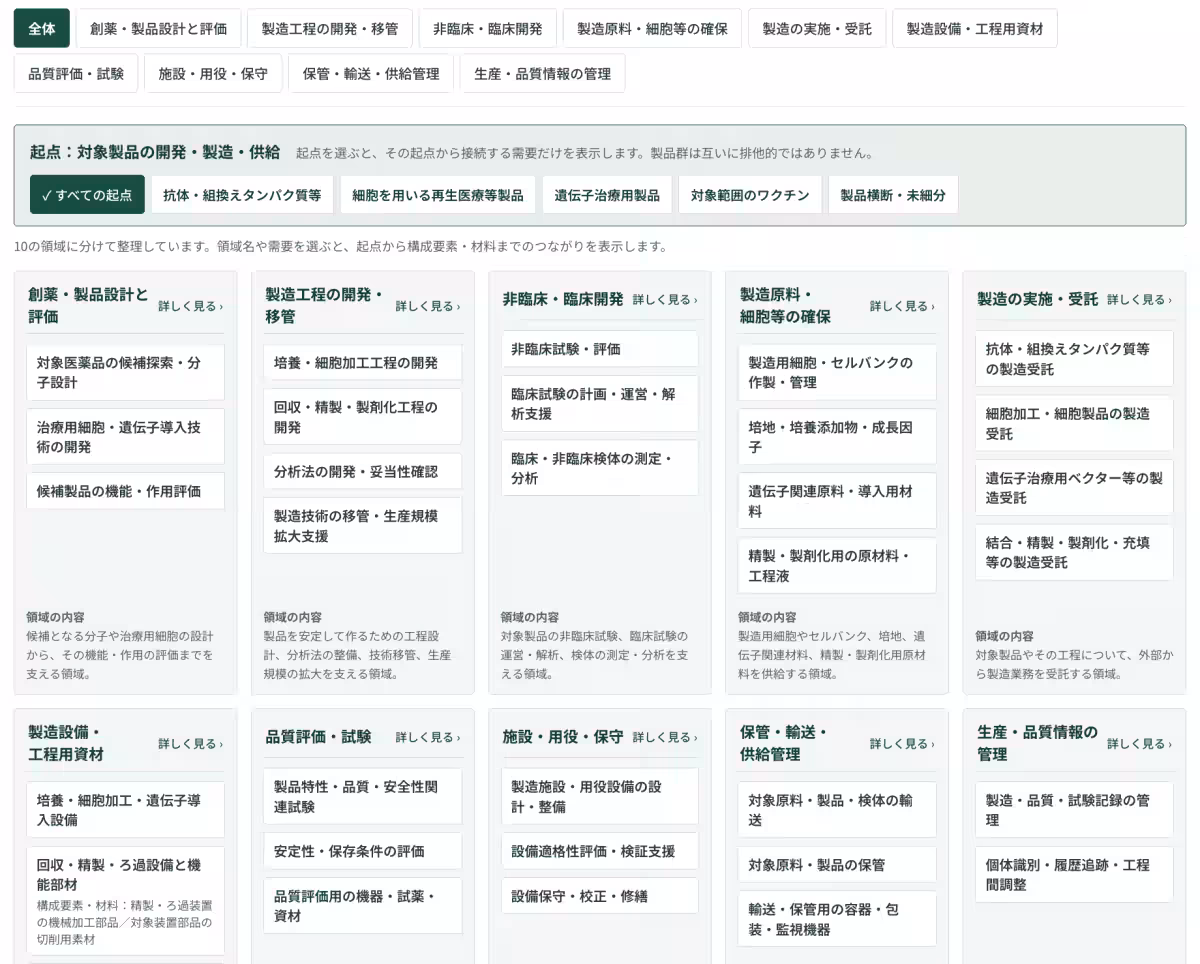This screenshot has height=964, width=1200.
Task: Select 臨床試験の計画・運営・解析支援 item
Action: point(600,404)
